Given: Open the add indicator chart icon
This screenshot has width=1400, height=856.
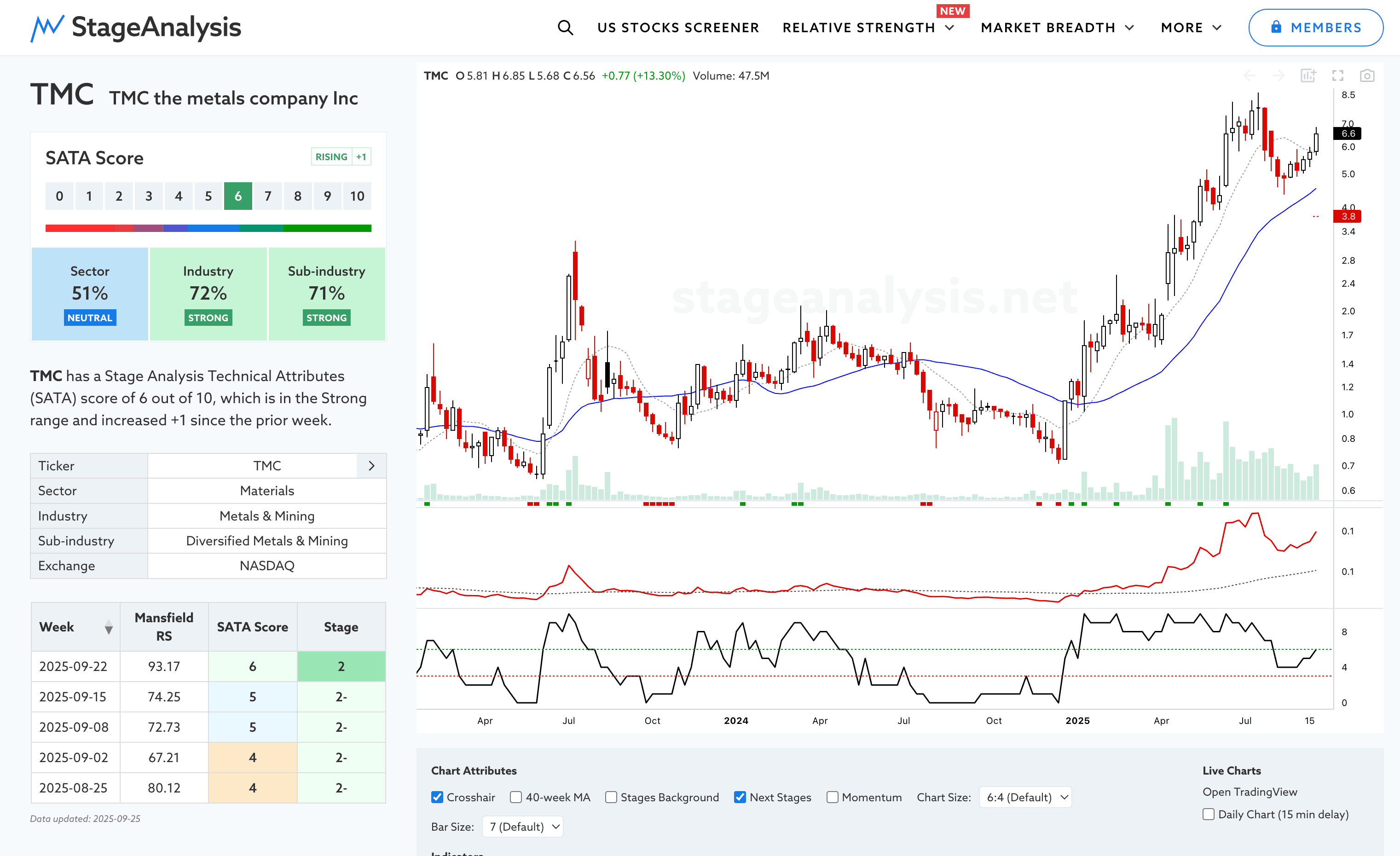Looking at the screenshot, I should pos(1308,75).
